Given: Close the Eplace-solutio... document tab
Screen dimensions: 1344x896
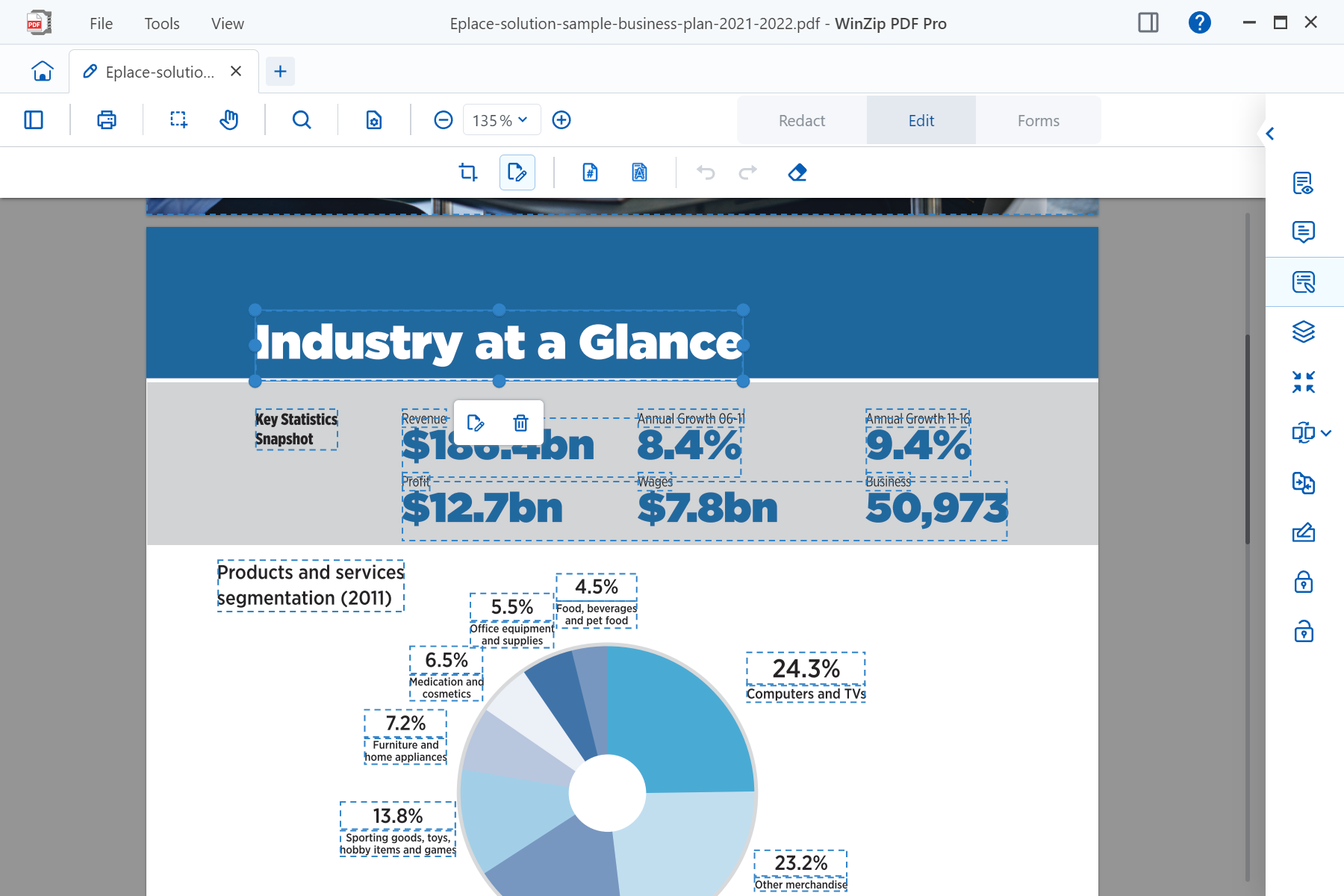Looking at the screenshot, I should pyautogui.click(x=236, y=71).
